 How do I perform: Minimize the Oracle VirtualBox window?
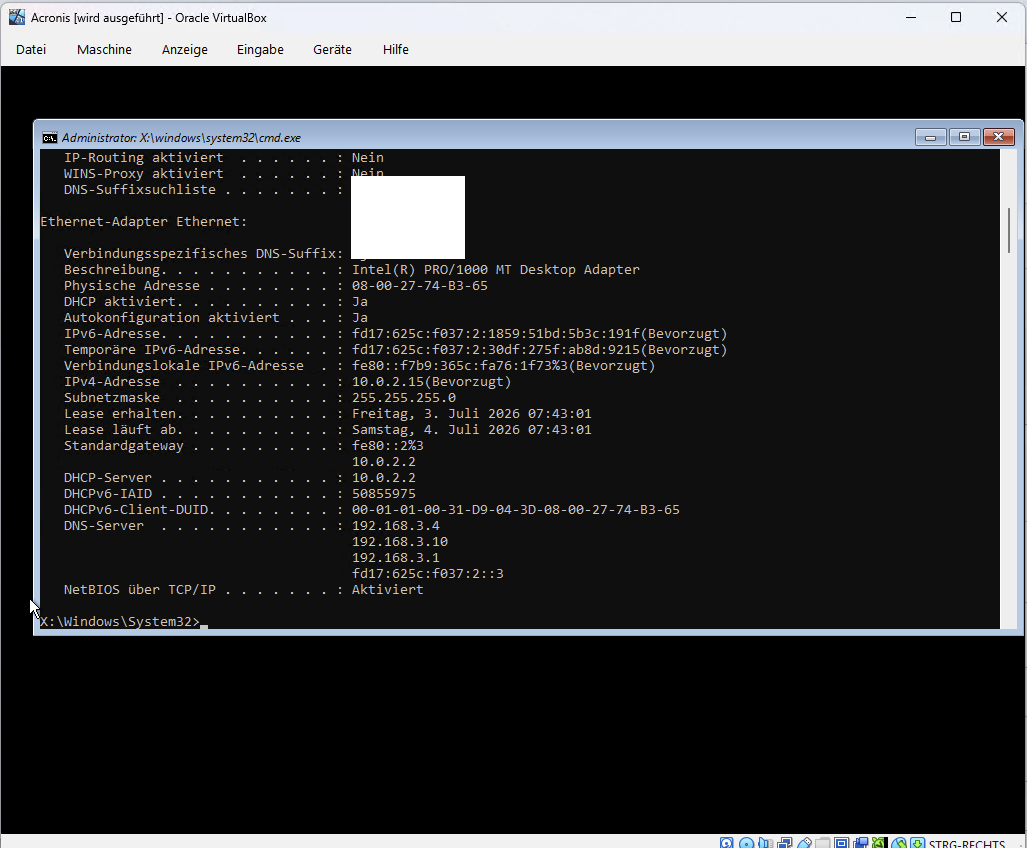click(910, 17)
